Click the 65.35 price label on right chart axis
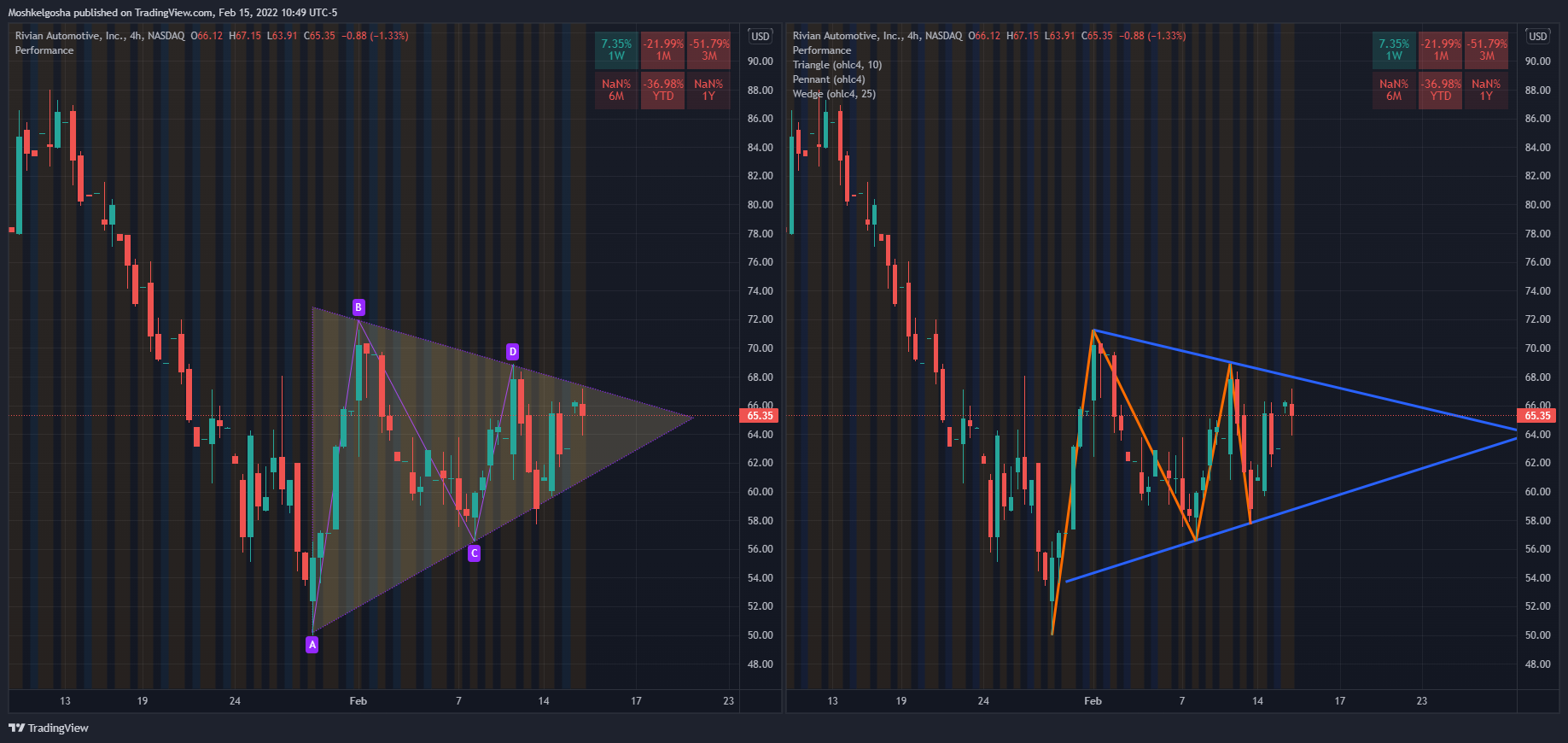Image resolution: width=1568 pixels, height=743 pixels. 1537,416
